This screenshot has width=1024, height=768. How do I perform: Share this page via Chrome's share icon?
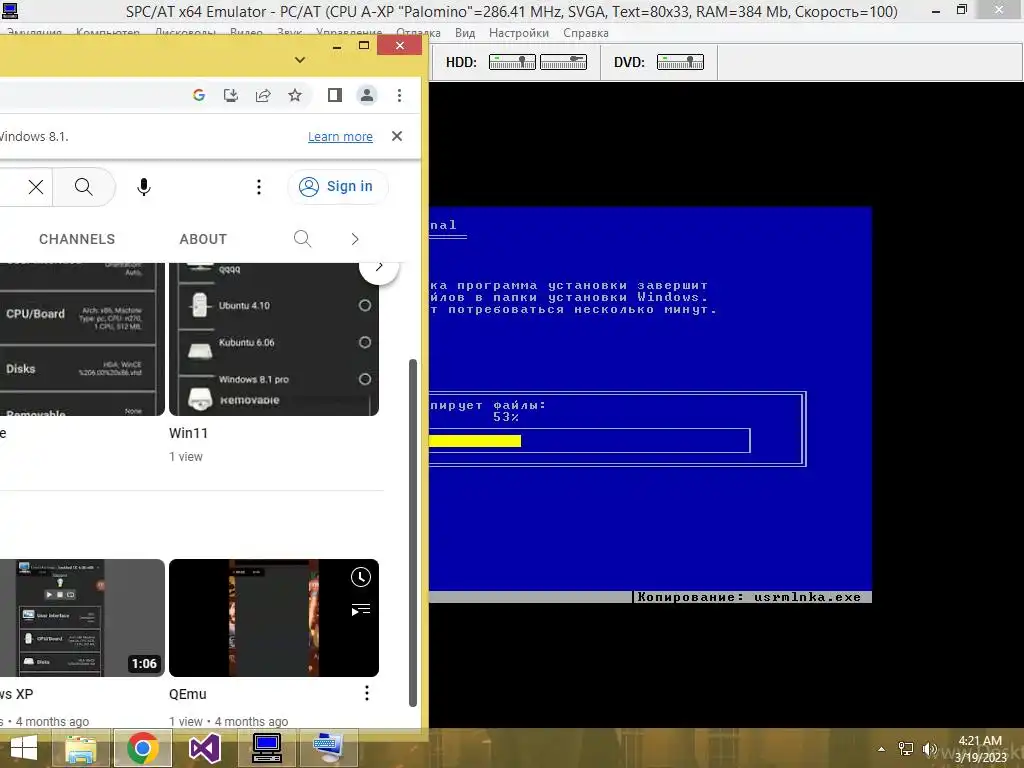263,95
